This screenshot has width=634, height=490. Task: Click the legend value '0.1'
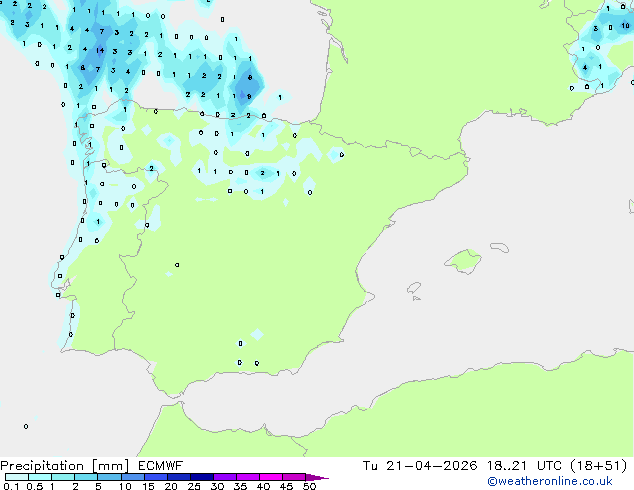pos(11,486)
